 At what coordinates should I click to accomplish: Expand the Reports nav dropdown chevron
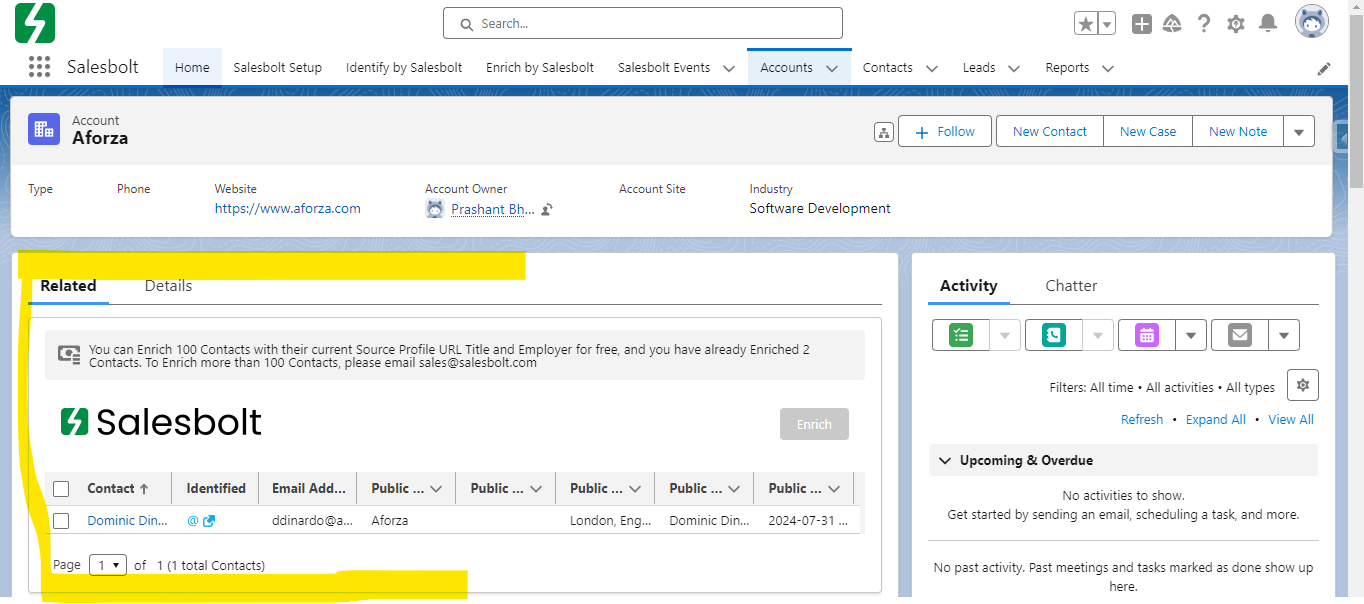(x=1108, y=68)
